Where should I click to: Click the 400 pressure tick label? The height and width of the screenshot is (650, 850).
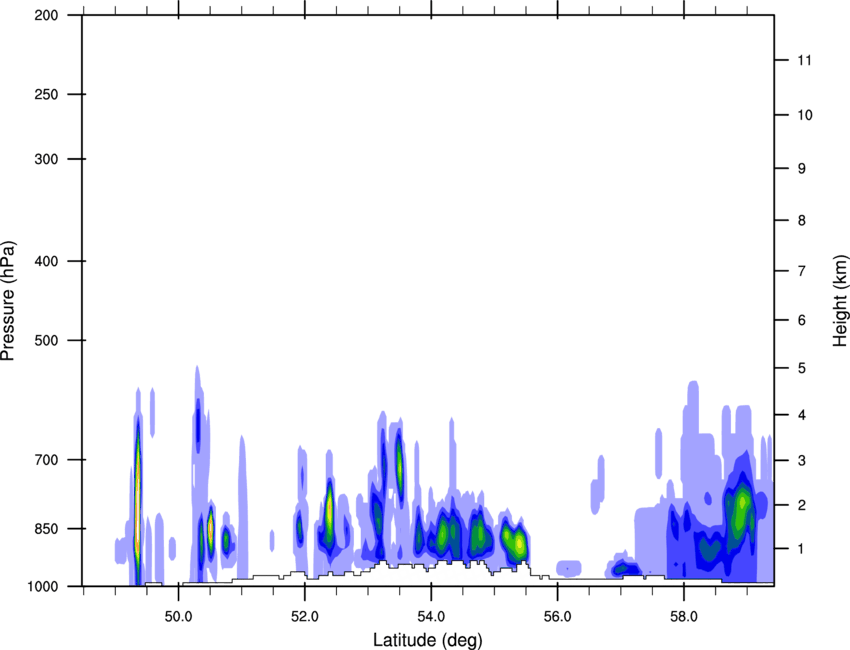click(x=46, y=261)
